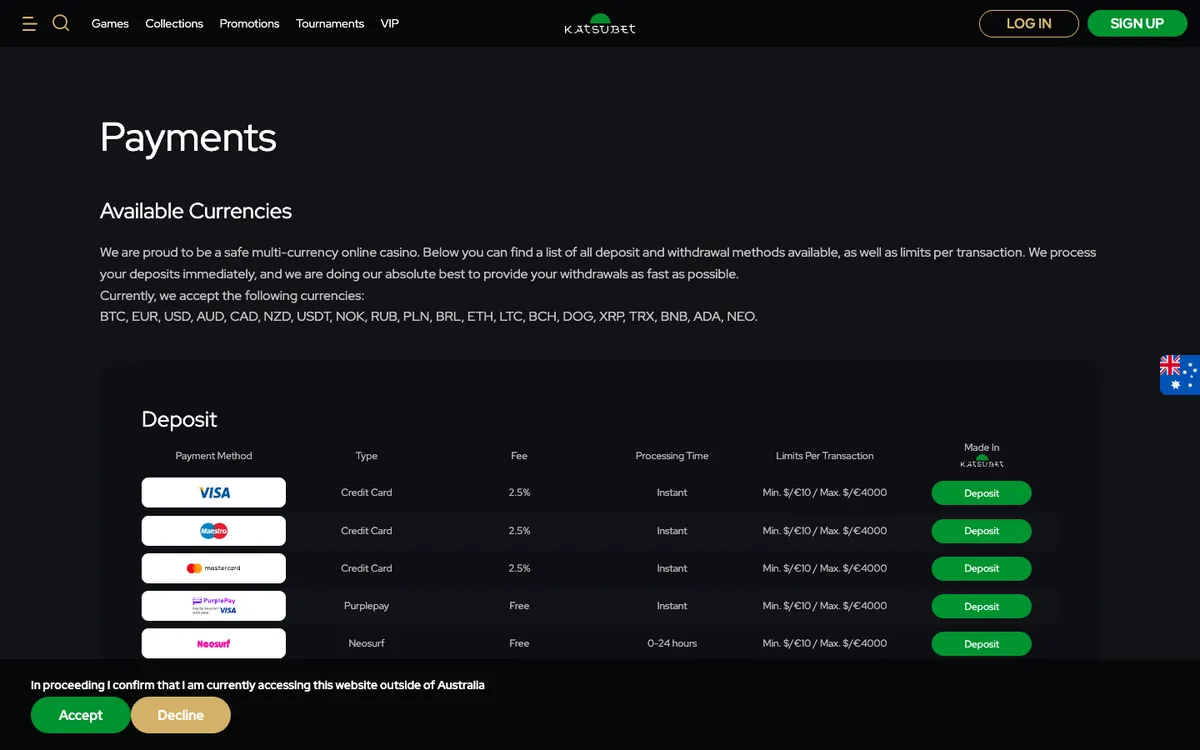Open the search magnifier icon
The height and width of the screenshot is (750, 1200).
click(61, 23)
